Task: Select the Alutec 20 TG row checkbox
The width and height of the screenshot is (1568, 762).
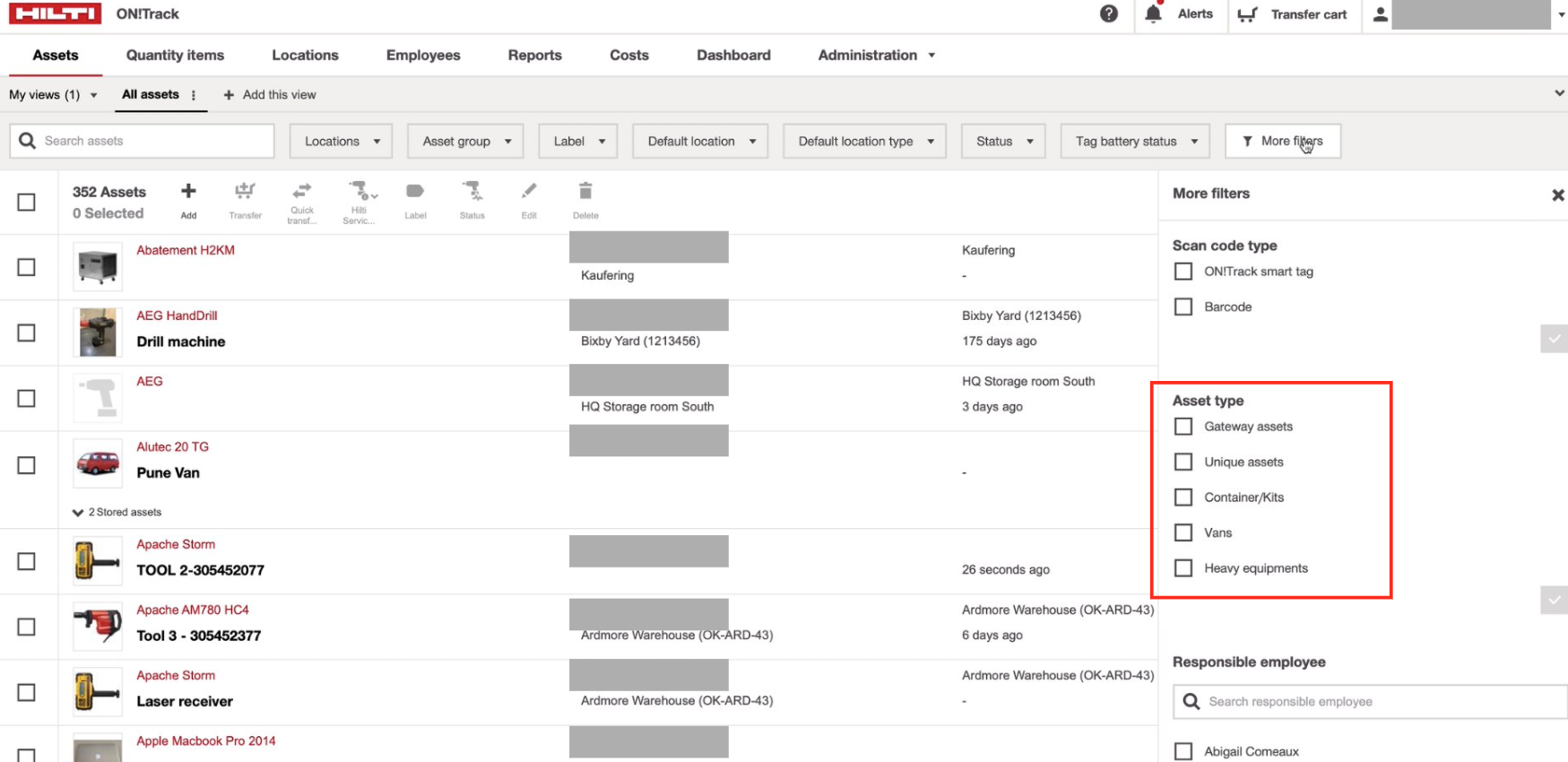Action: 27,465
